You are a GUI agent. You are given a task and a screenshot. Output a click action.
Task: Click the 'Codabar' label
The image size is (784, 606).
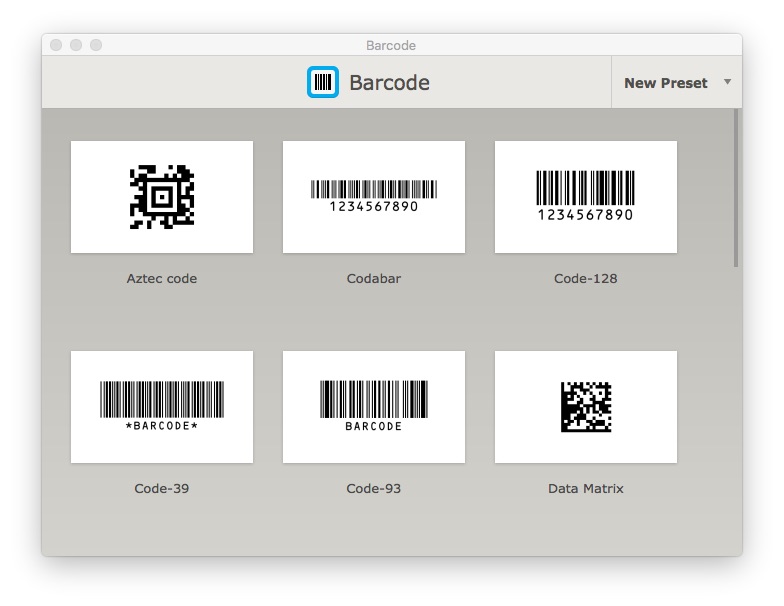tap(374, 278)
